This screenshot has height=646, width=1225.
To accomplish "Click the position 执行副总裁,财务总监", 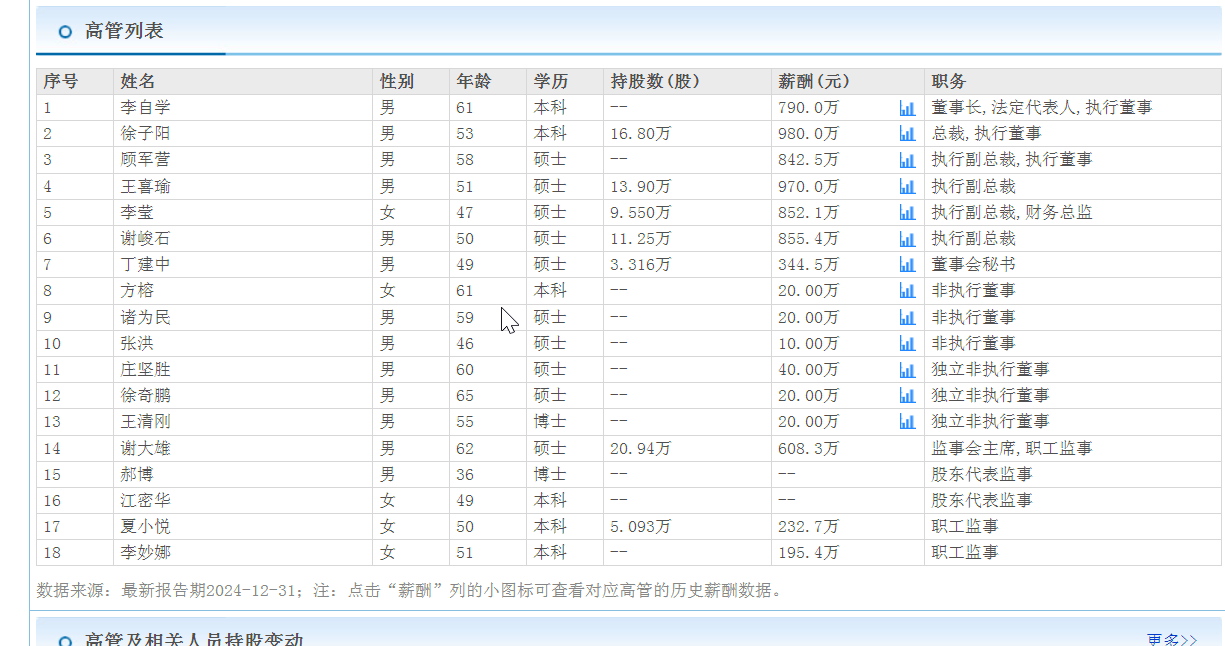I will coord(1012,213).
